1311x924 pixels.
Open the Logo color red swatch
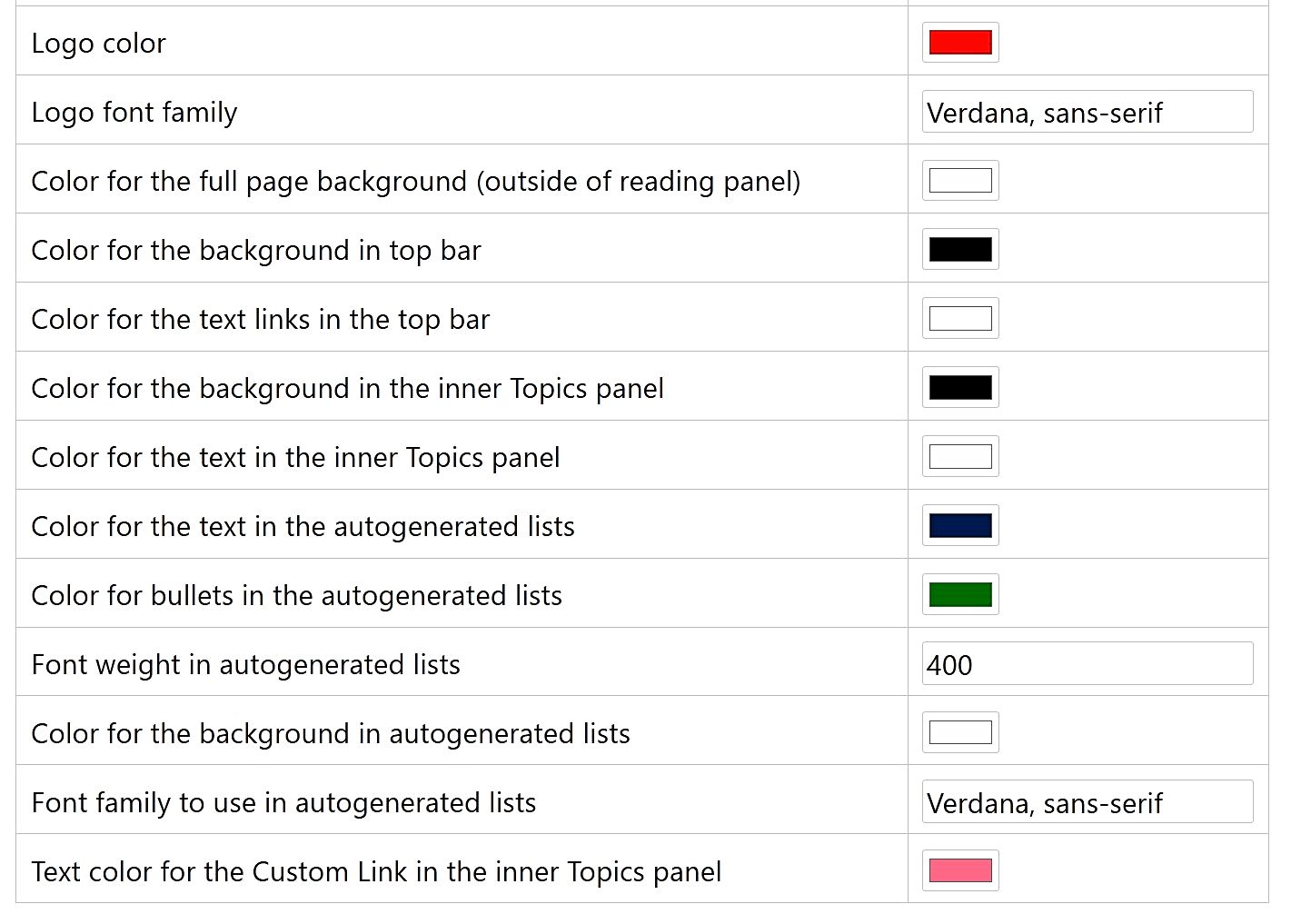[960, 43]
